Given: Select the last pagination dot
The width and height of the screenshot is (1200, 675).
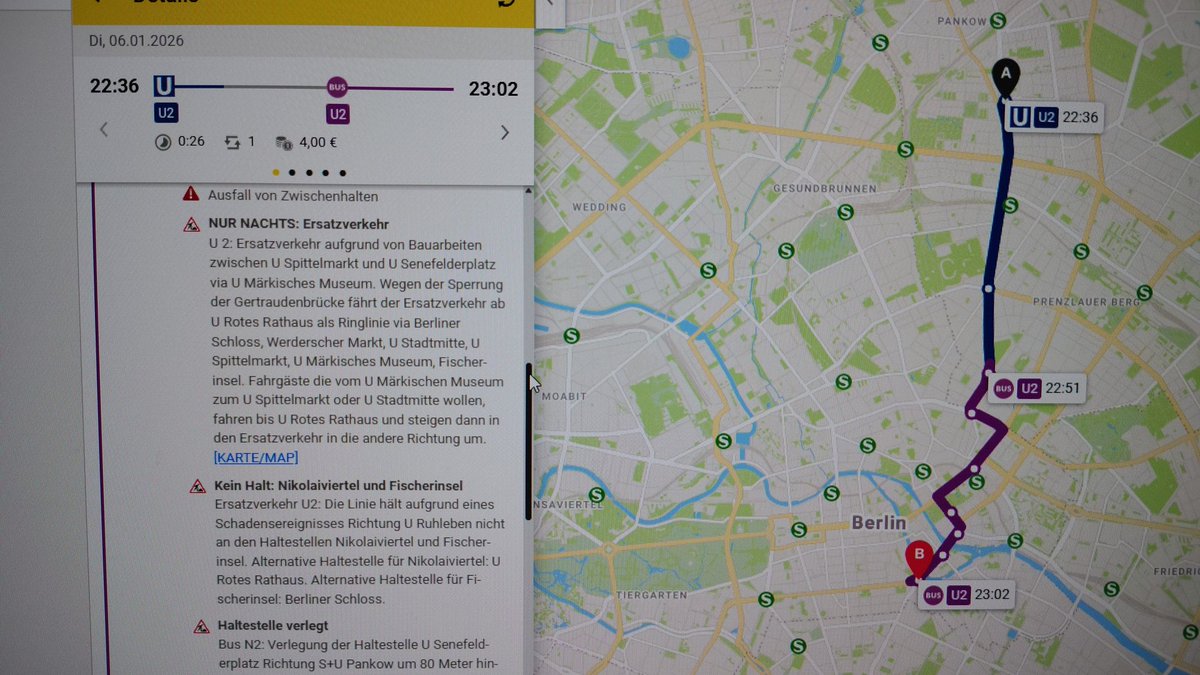Looking at the screenshot, I should [x=342, y=172].
